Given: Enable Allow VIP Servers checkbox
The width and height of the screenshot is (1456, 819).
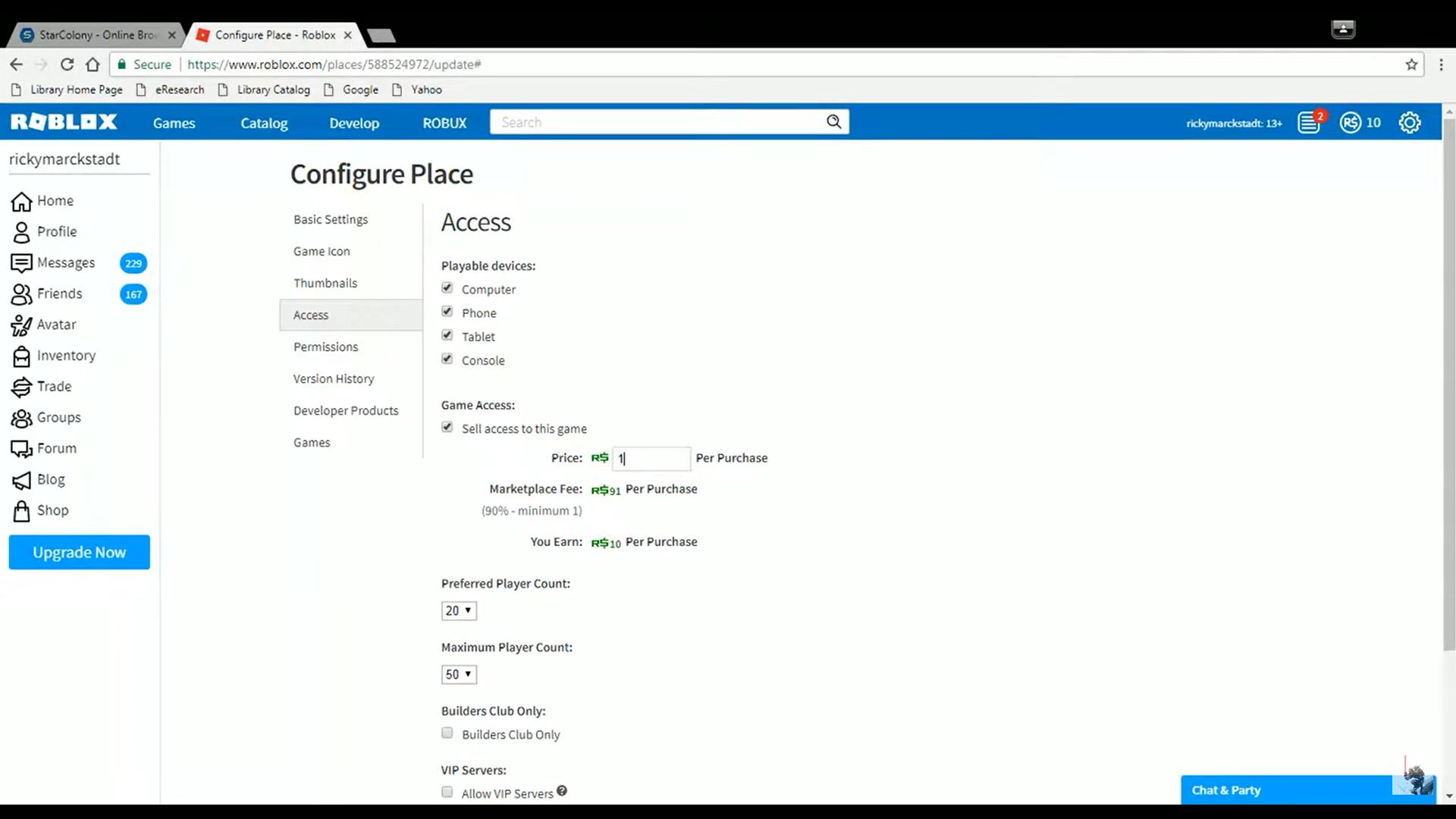Looking at the screenshot, I should coord(447,792).
